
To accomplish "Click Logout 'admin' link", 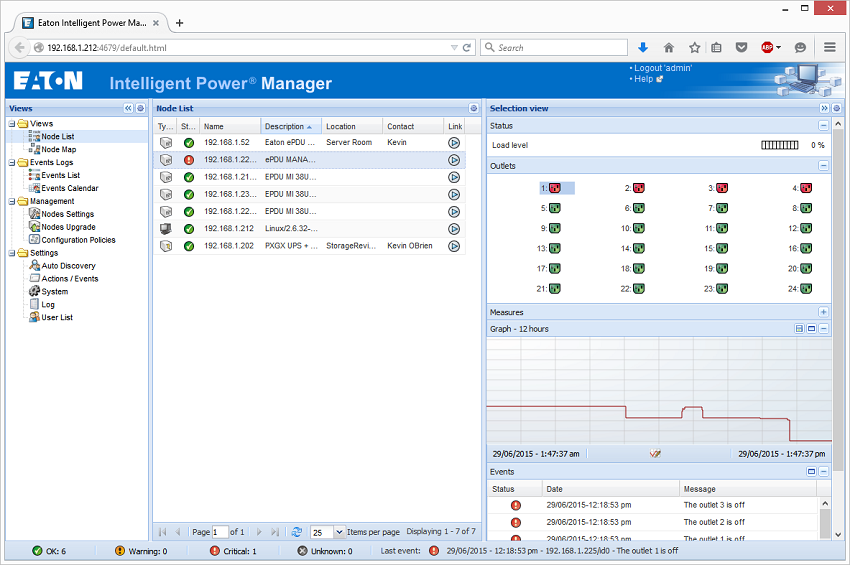I will [x=662, y=68].
